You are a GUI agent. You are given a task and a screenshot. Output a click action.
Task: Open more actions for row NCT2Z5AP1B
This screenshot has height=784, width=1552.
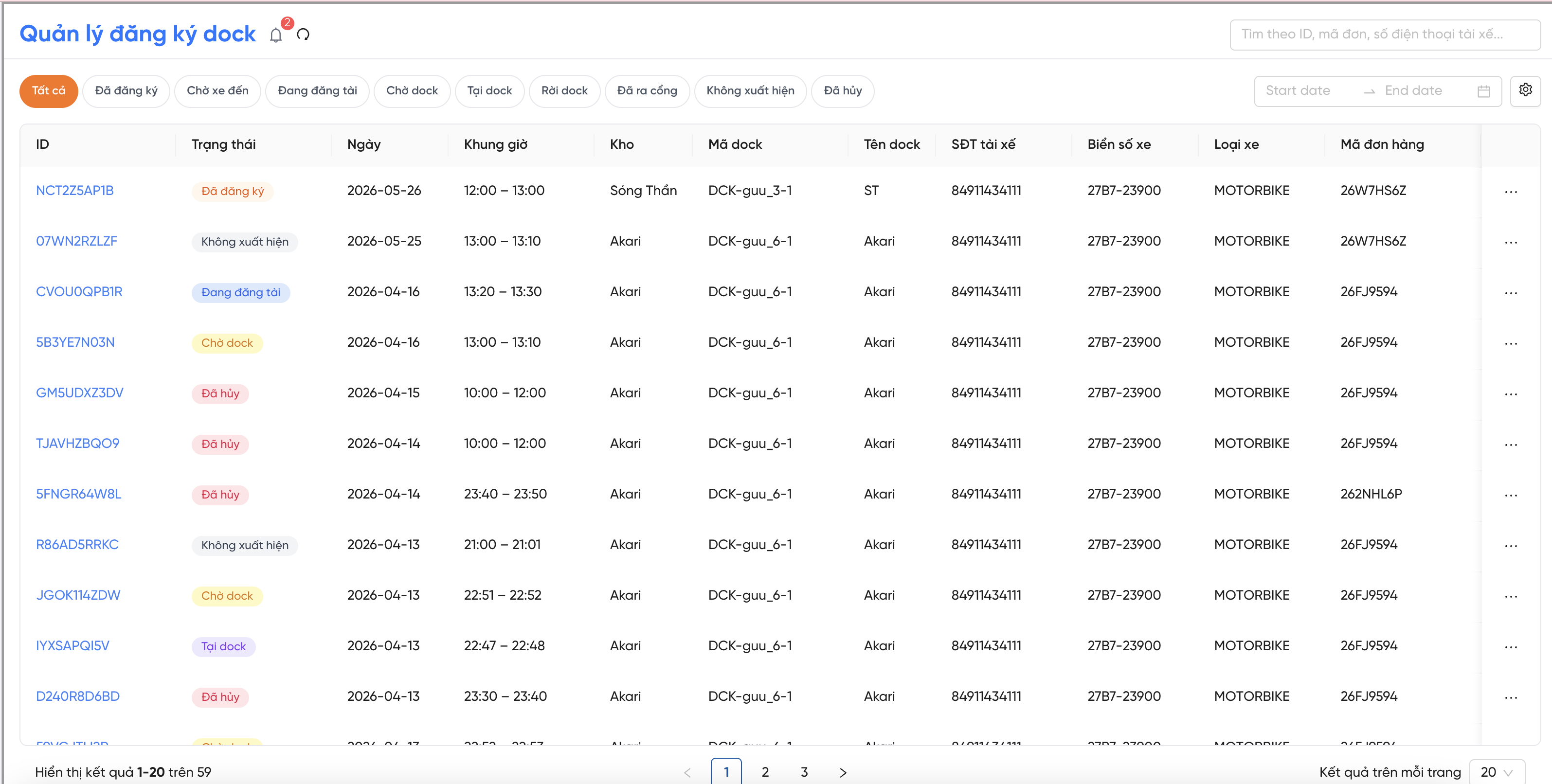(1511, 192)
